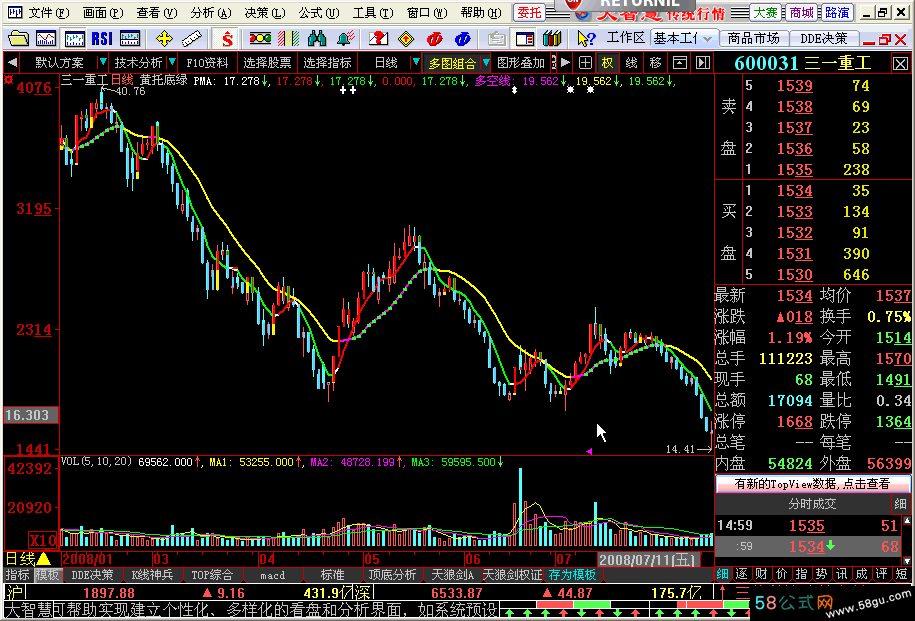Select the 顶底分析 template tab

pyautogui.click(x=392, y=575)
